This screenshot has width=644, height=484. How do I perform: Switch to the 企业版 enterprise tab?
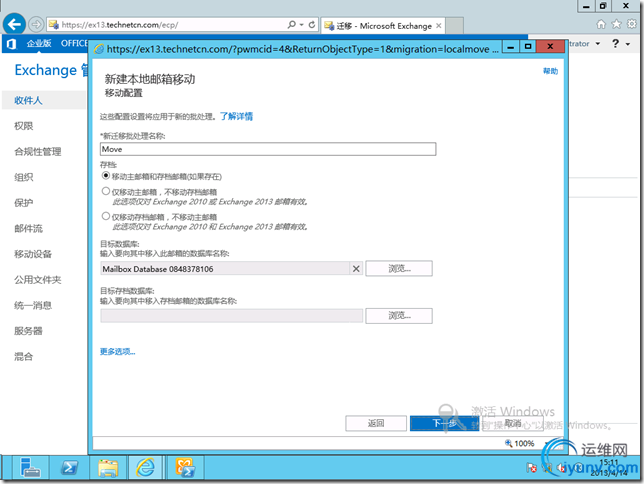coord(39,43)
